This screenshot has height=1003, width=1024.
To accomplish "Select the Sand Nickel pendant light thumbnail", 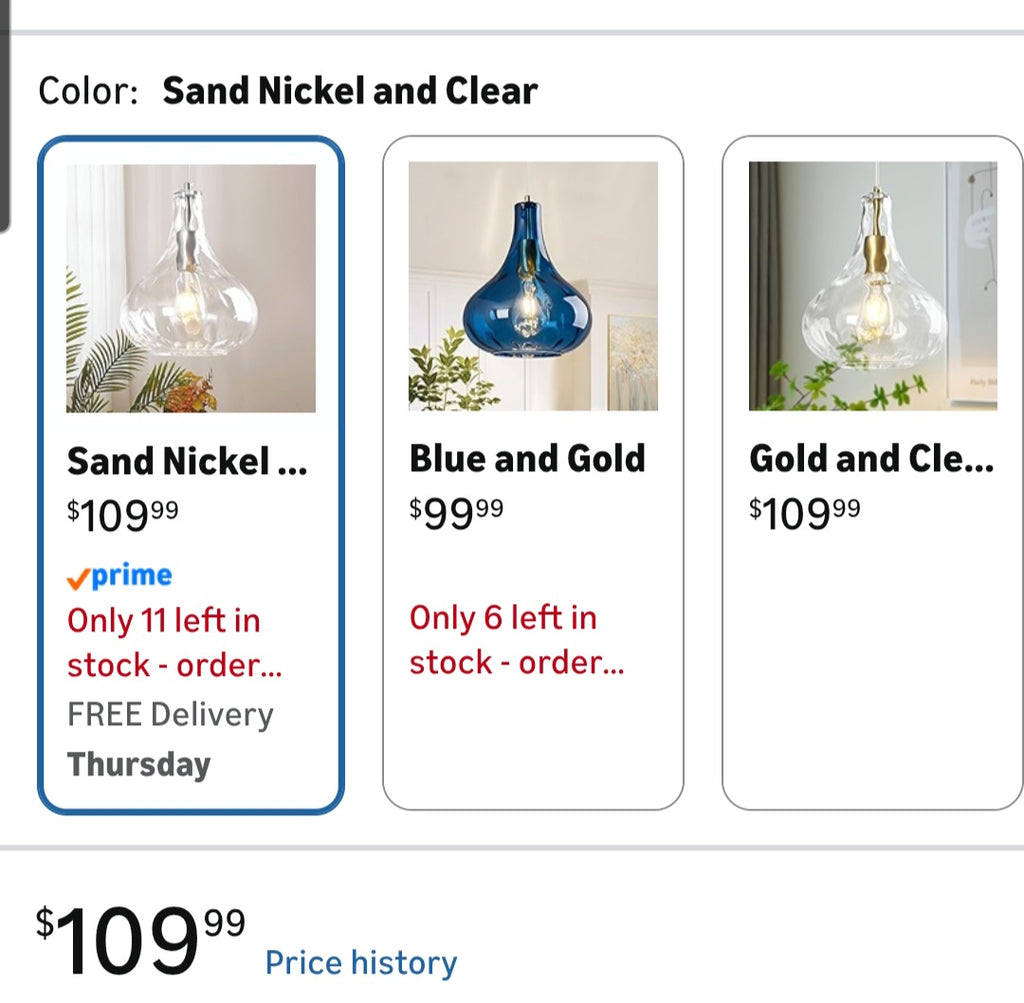I will coord(191,288).
